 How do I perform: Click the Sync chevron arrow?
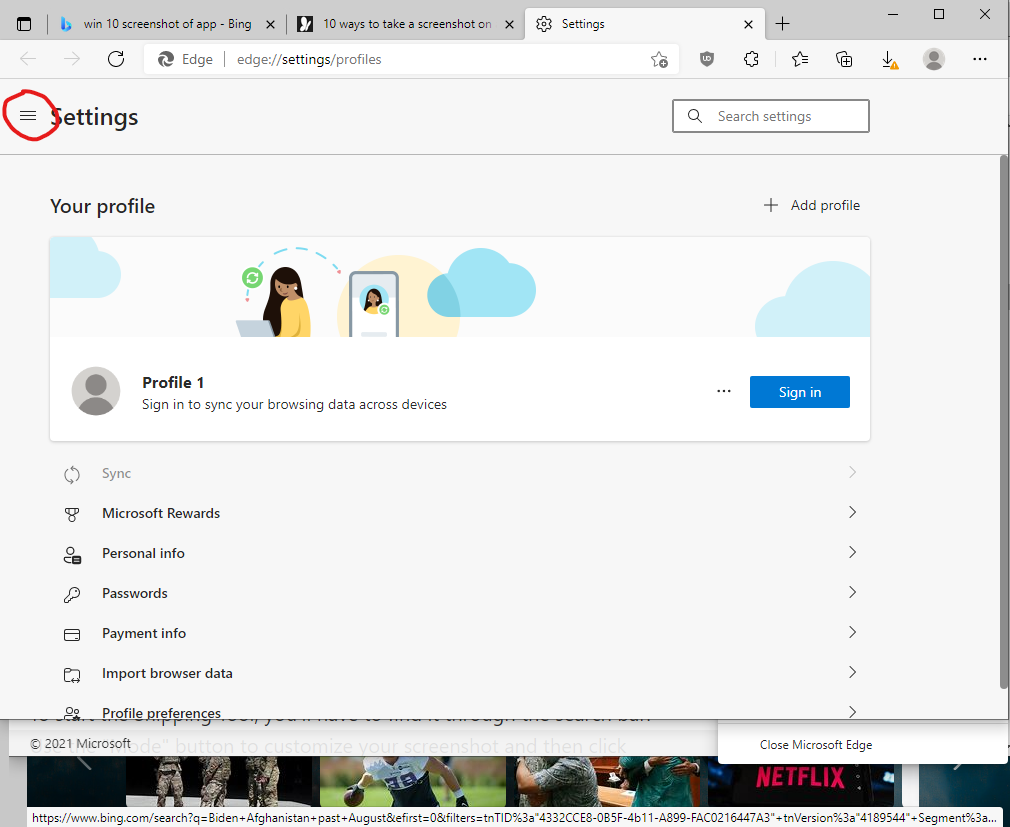tap(852, 472)
